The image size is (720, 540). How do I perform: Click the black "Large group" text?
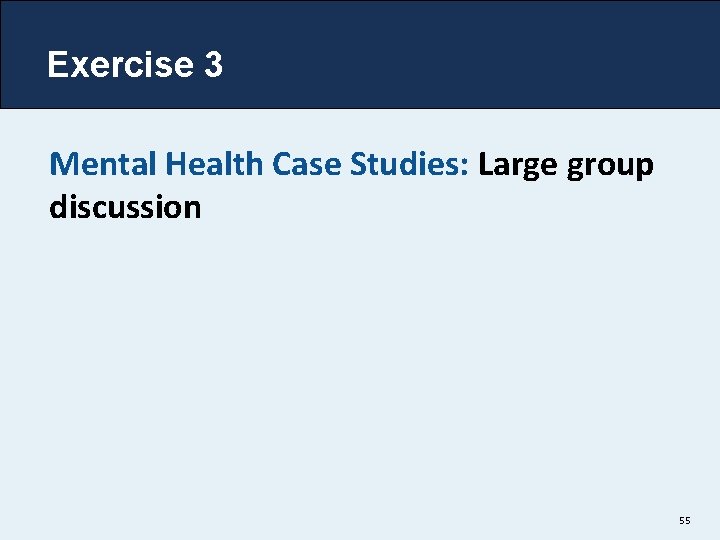[566, 166]
